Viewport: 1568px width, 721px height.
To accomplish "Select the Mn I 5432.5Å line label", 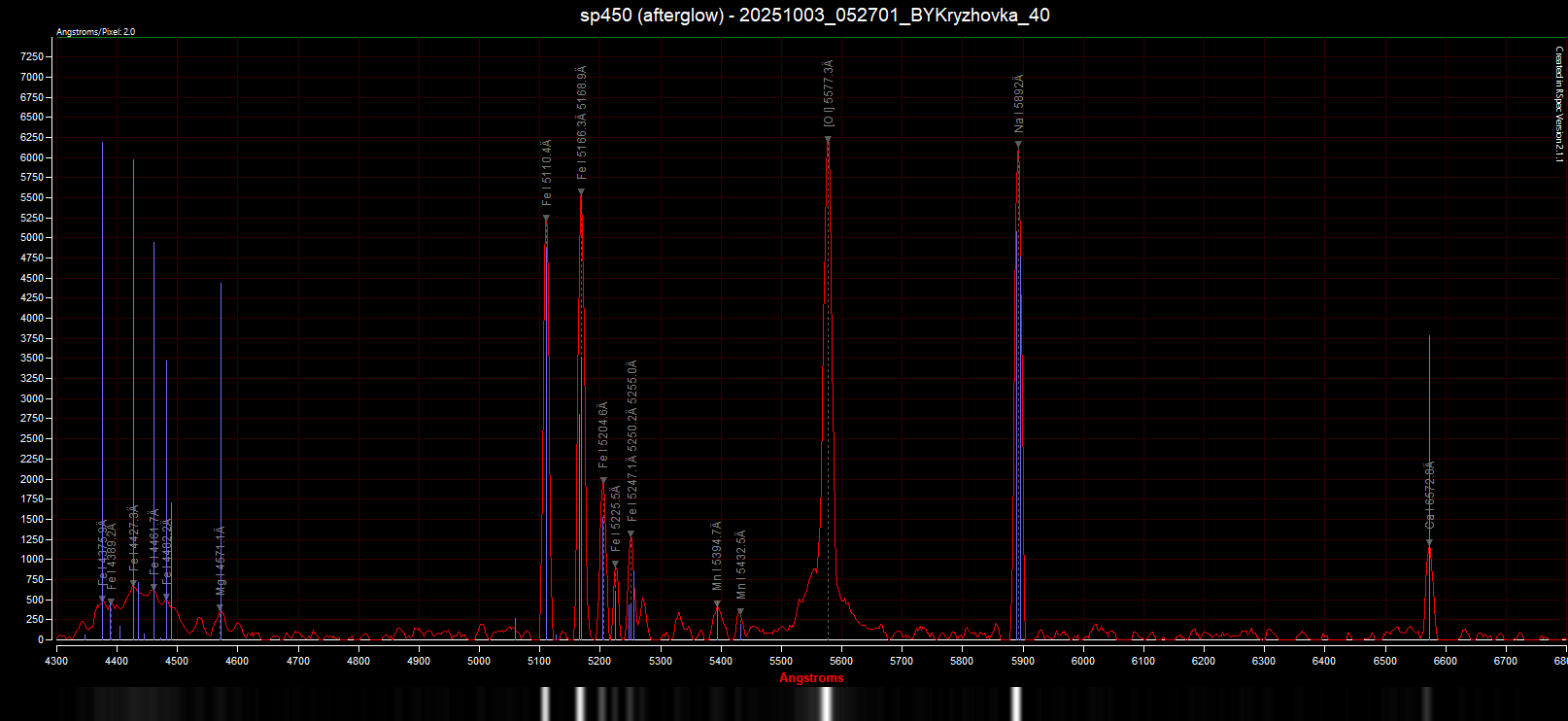I will point(741,564).
